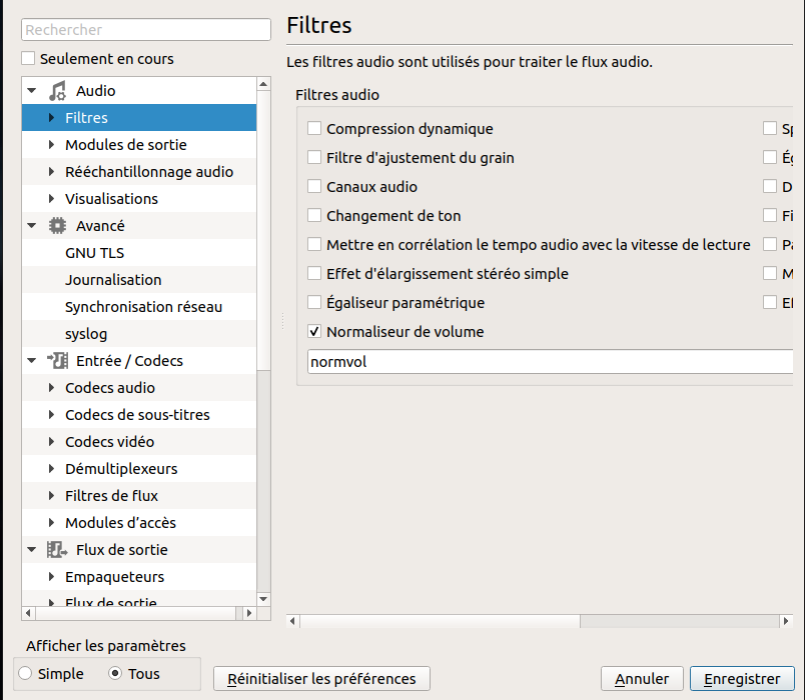This screenshot has height=700, width=805.
Task: Expand Codecs de sous-titres node
Action: pyautogui.click(x=51, y=414)
